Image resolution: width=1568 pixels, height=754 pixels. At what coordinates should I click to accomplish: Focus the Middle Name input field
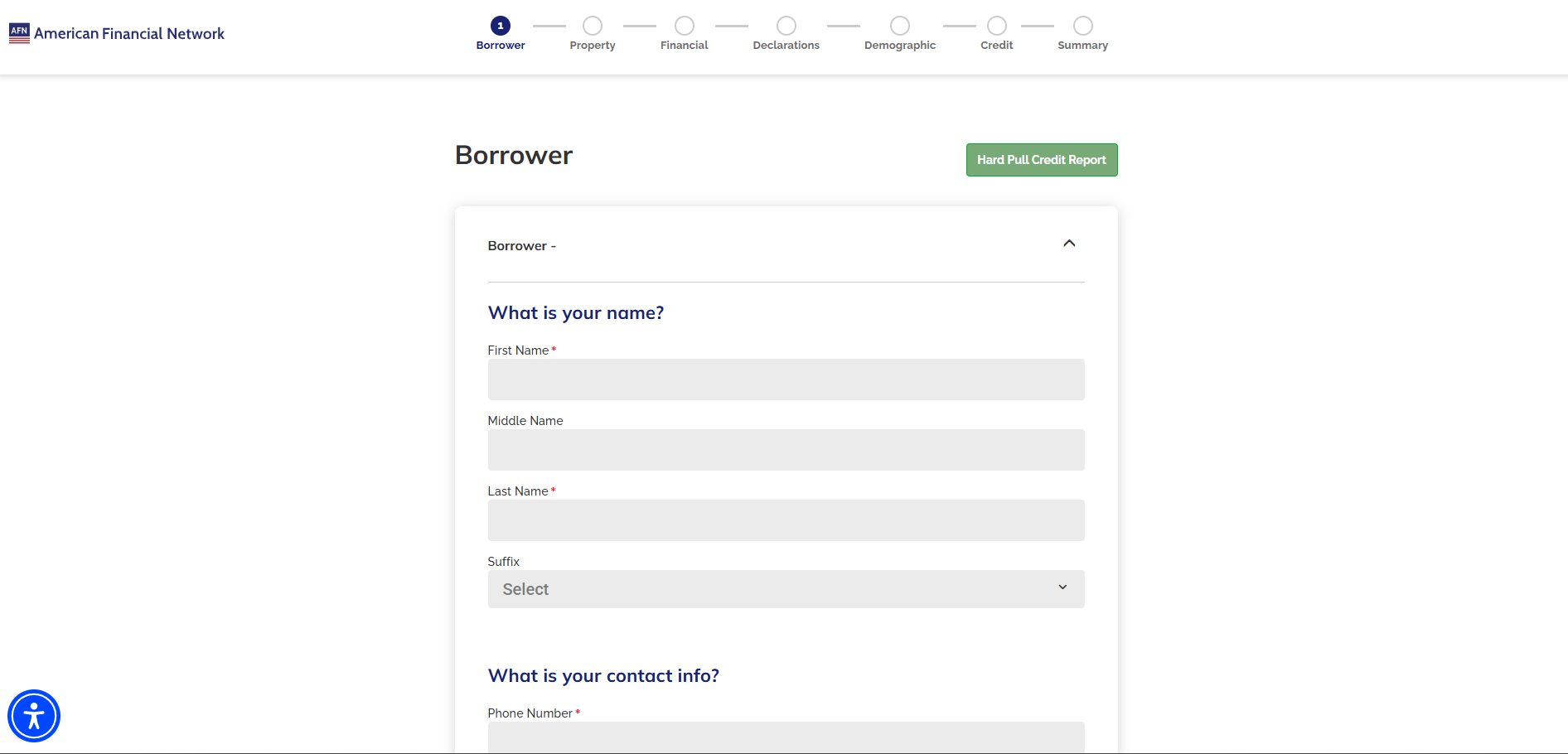(786, 450)
